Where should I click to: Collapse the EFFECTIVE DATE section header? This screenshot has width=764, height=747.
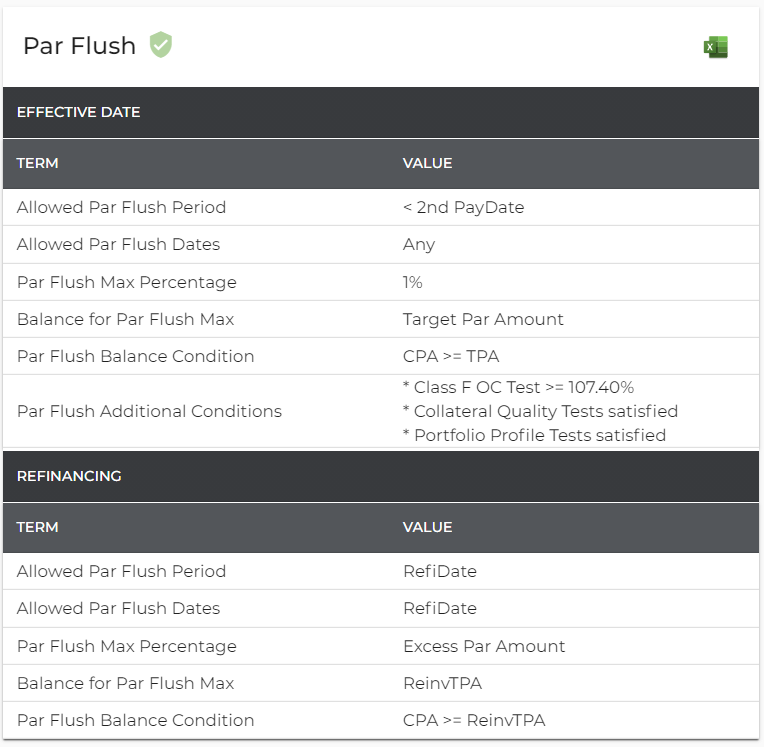[79, 112]
